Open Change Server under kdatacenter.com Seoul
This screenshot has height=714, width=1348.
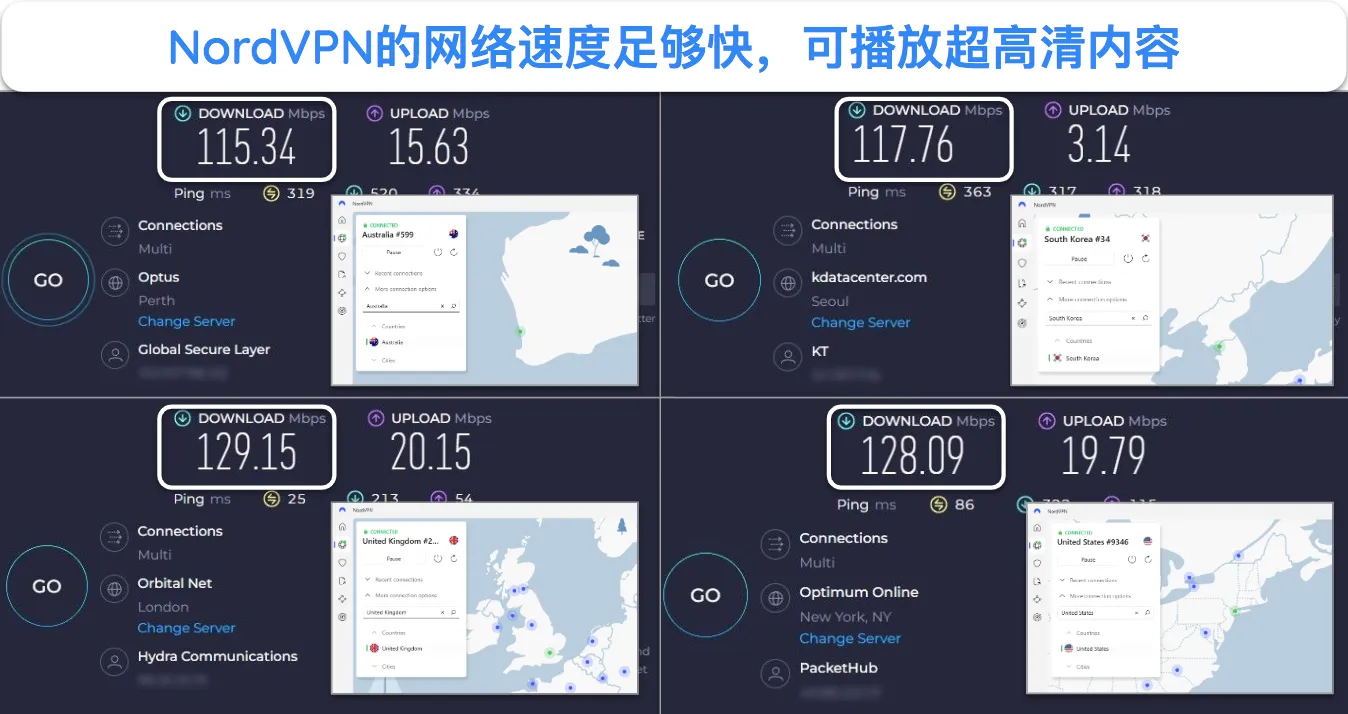pyautogui.click(x=861, y=323)
